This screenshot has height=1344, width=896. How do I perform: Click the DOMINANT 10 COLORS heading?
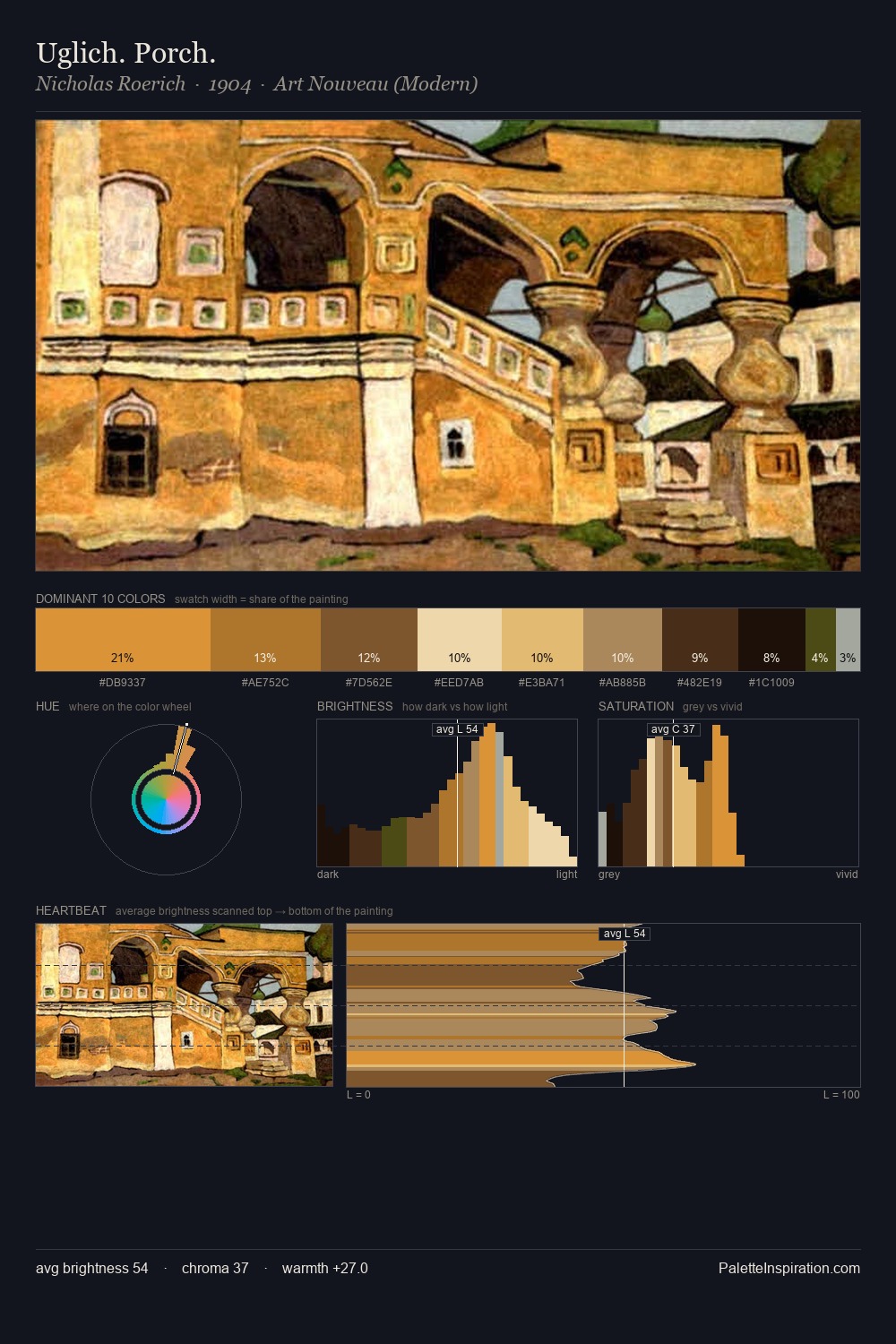[x=100, y=599]
